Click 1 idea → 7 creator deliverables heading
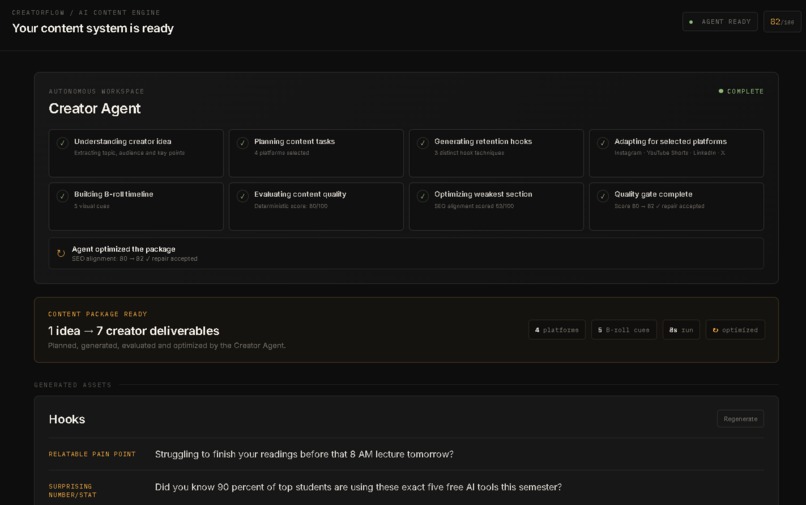This screenshot has width=806, height=505. (x=134, y=331)
